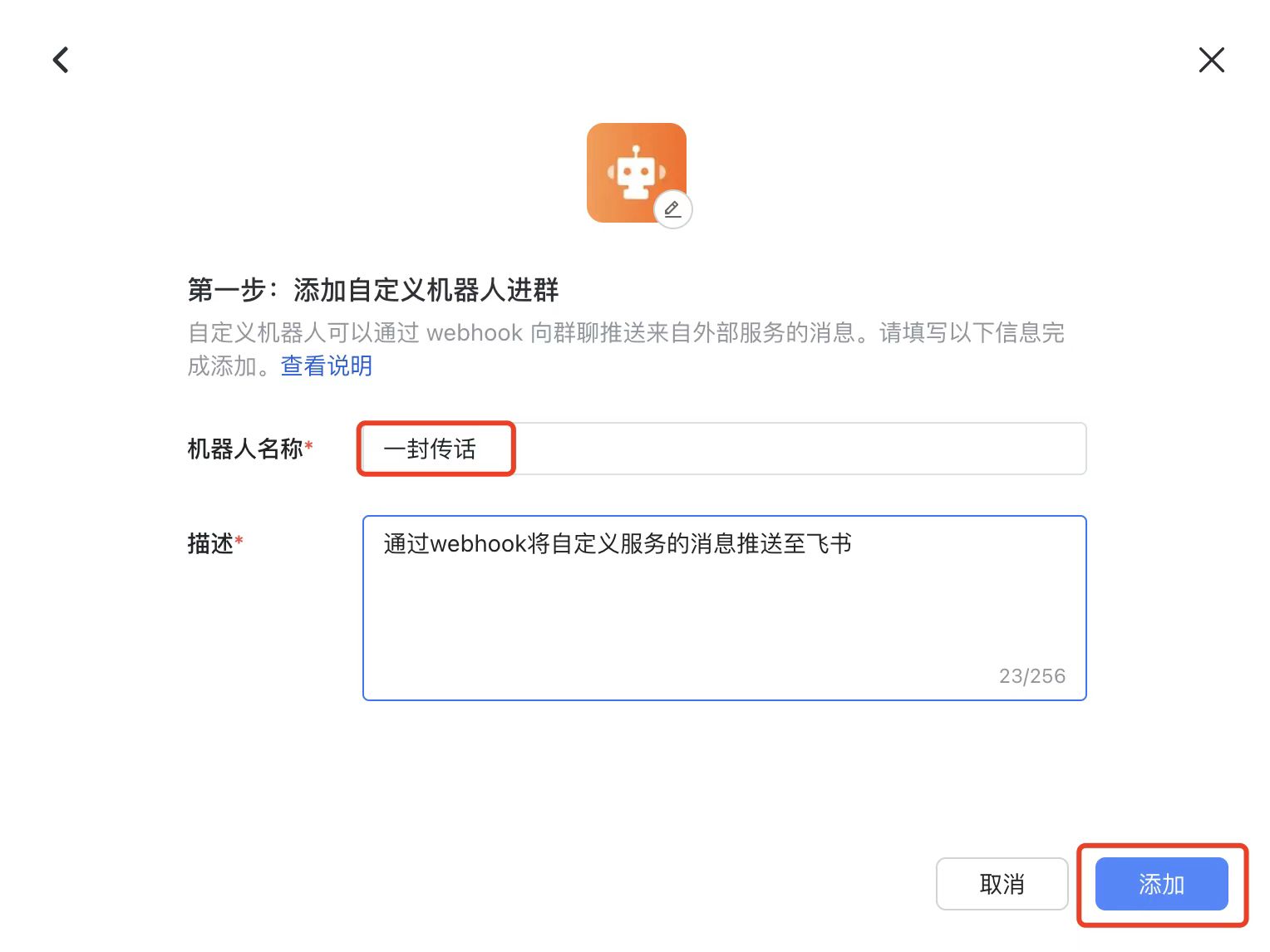Click the red asterisk beside 描述

pos(239,541)
